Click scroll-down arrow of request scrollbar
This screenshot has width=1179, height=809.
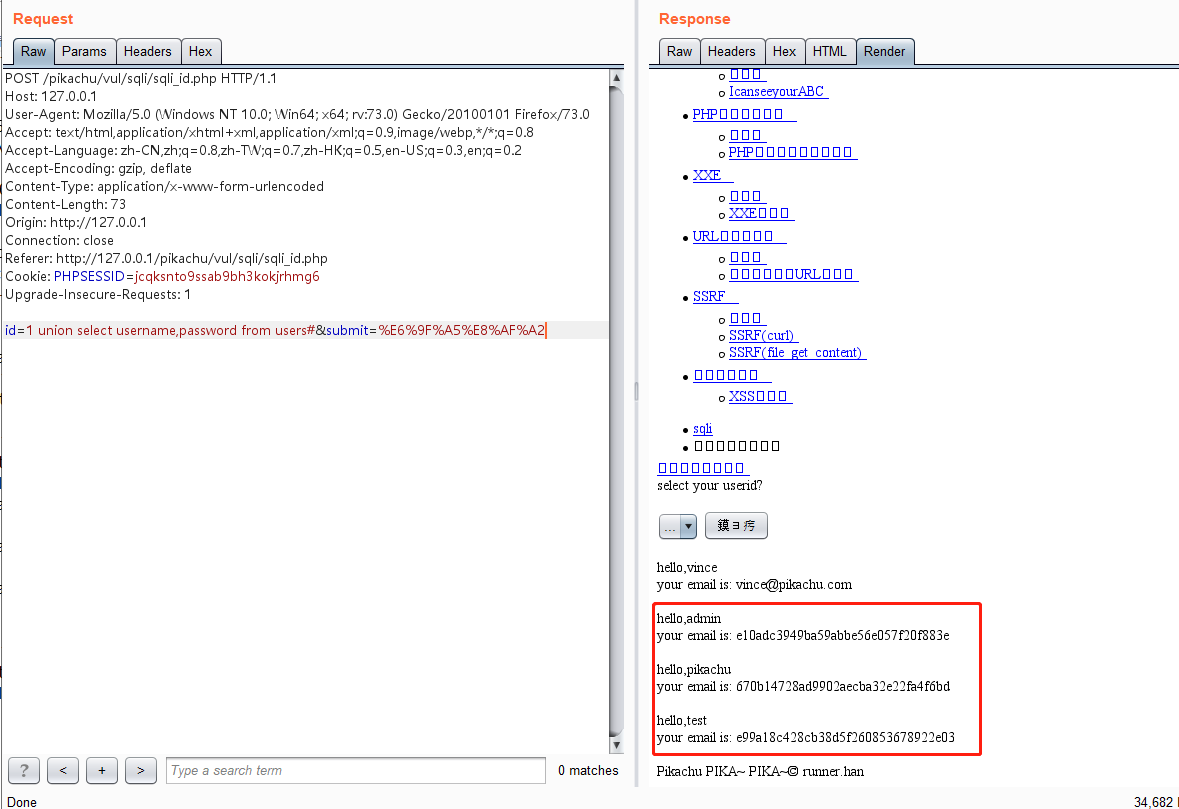tap(617, 745)
